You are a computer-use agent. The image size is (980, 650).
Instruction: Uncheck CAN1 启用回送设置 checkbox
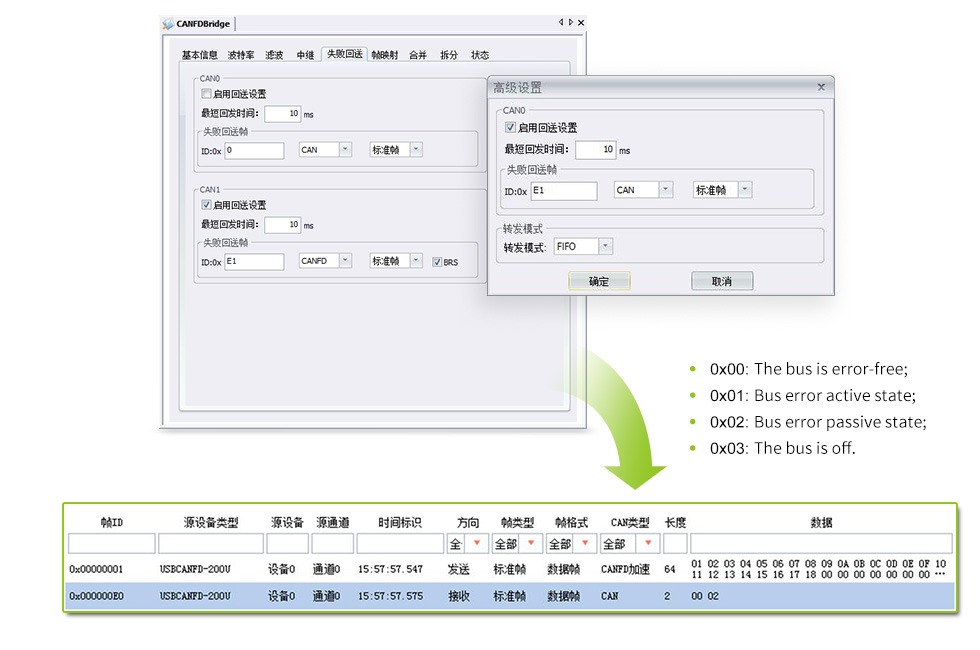coord(207,205)
